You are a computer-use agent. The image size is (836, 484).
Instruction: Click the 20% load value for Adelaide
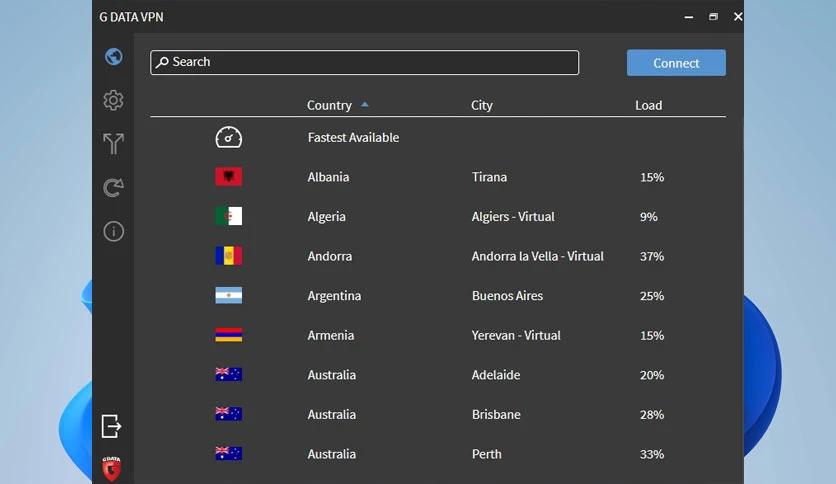pyautogui.click(x=652, y=375)
